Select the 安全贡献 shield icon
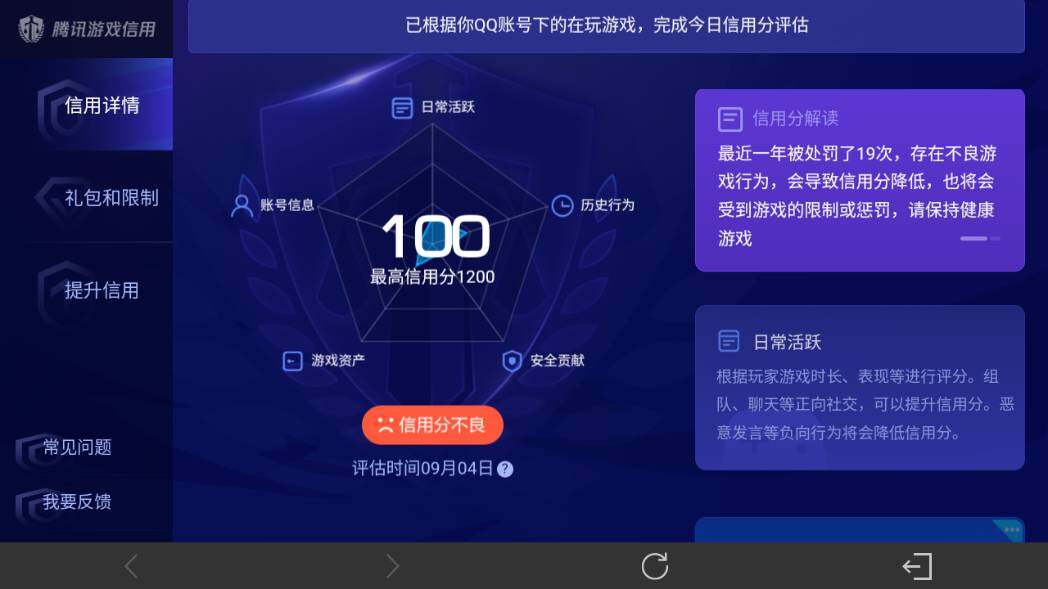This screenshot has width=1048, height=589. tap(511, 361)
